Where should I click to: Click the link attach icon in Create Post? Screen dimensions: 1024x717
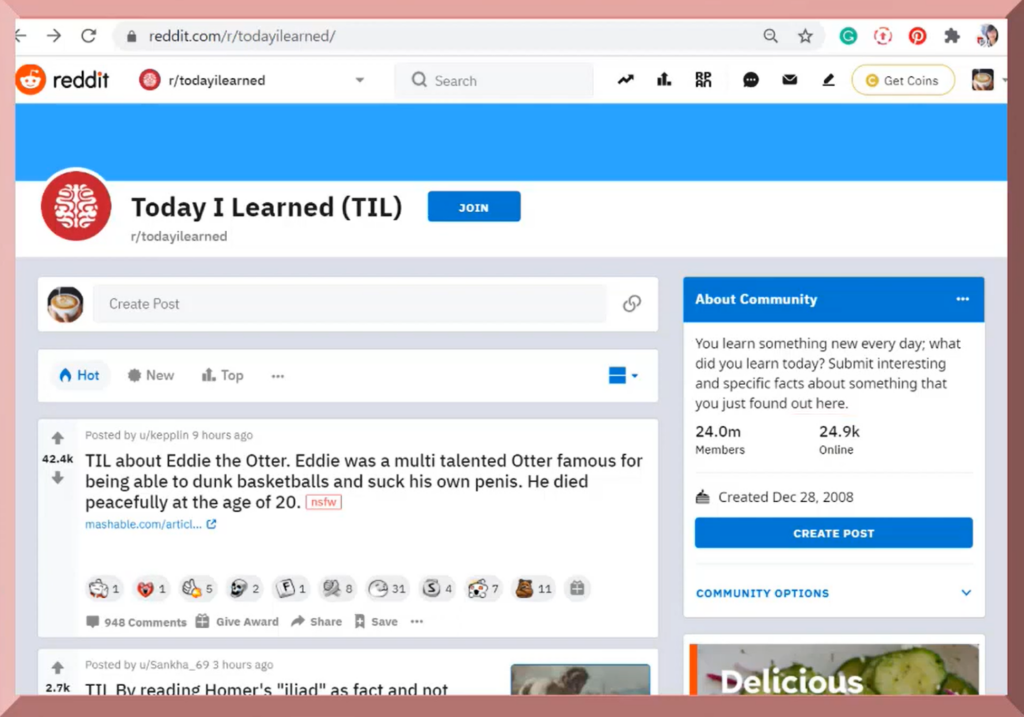tap(632, 304)
